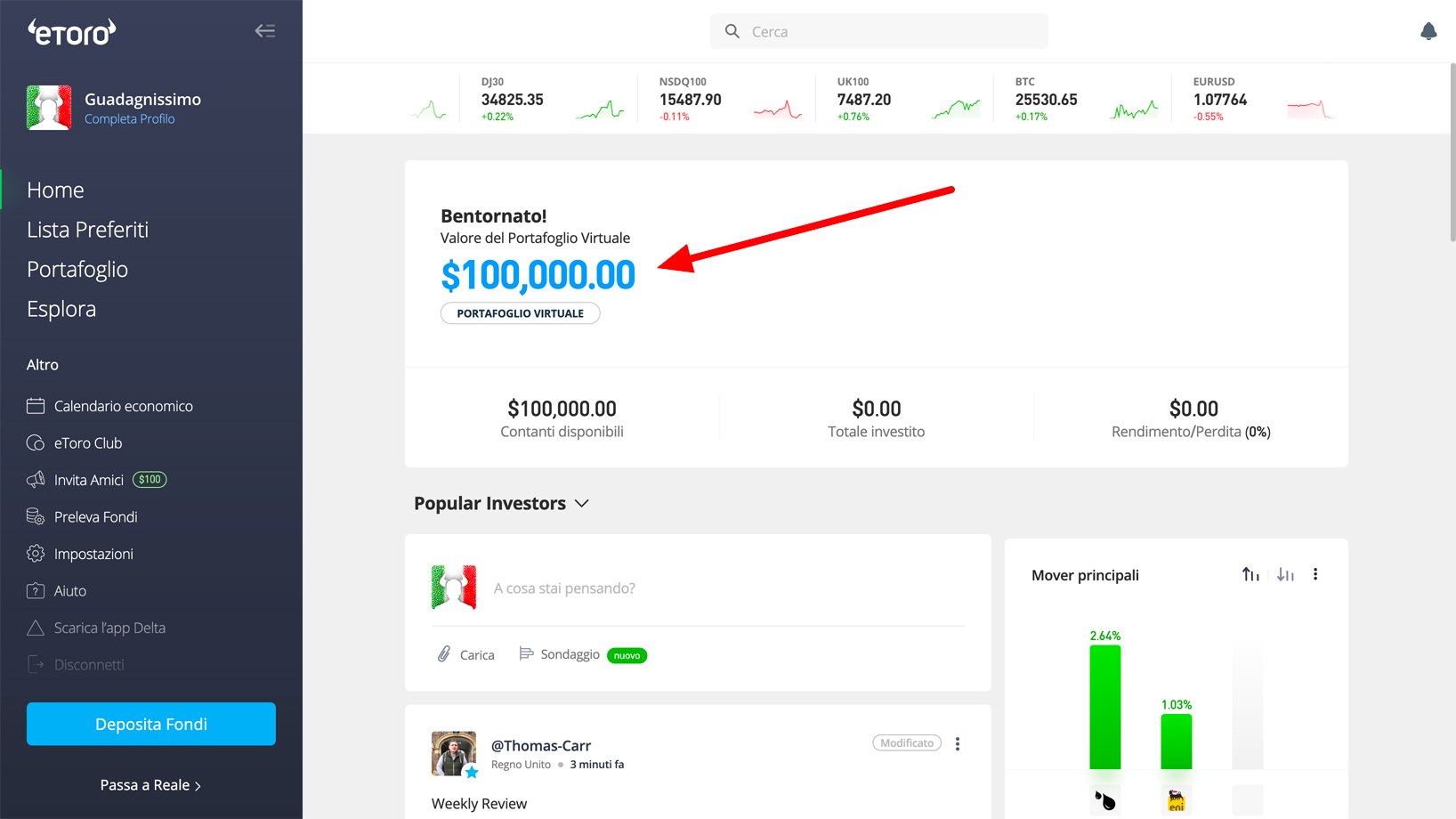Toggle the Portafoglio Virtuale pill

tap(520, 313)
